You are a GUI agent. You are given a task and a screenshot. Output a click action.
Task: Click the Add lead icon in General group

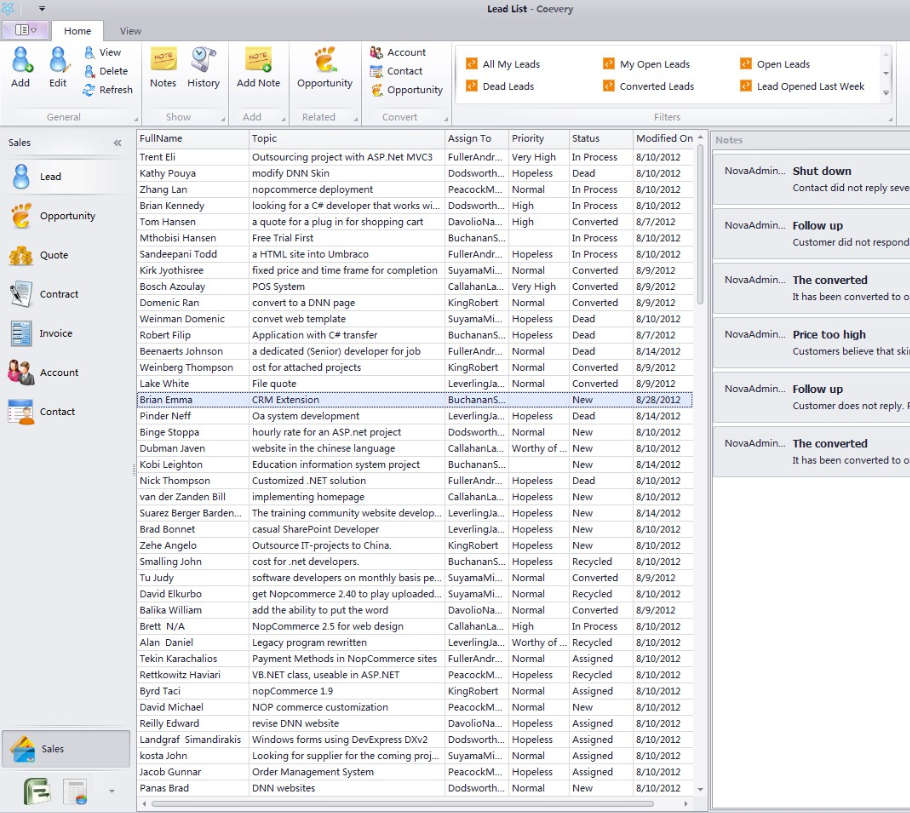(21, 62)
